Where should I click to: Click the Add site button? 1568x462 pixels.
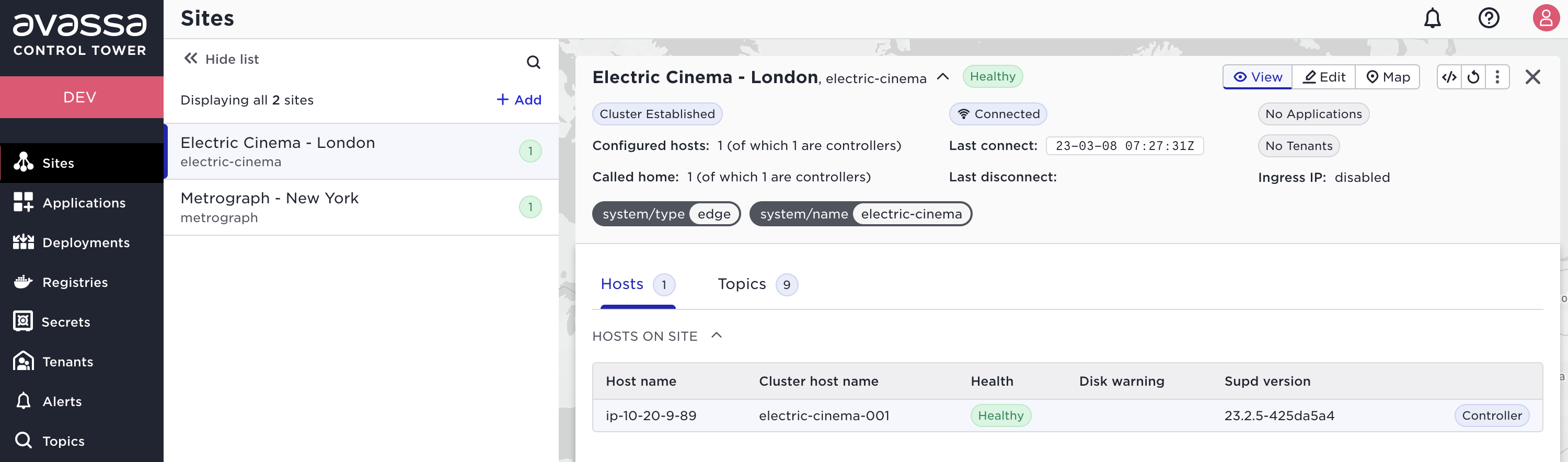tap(518, 100)
